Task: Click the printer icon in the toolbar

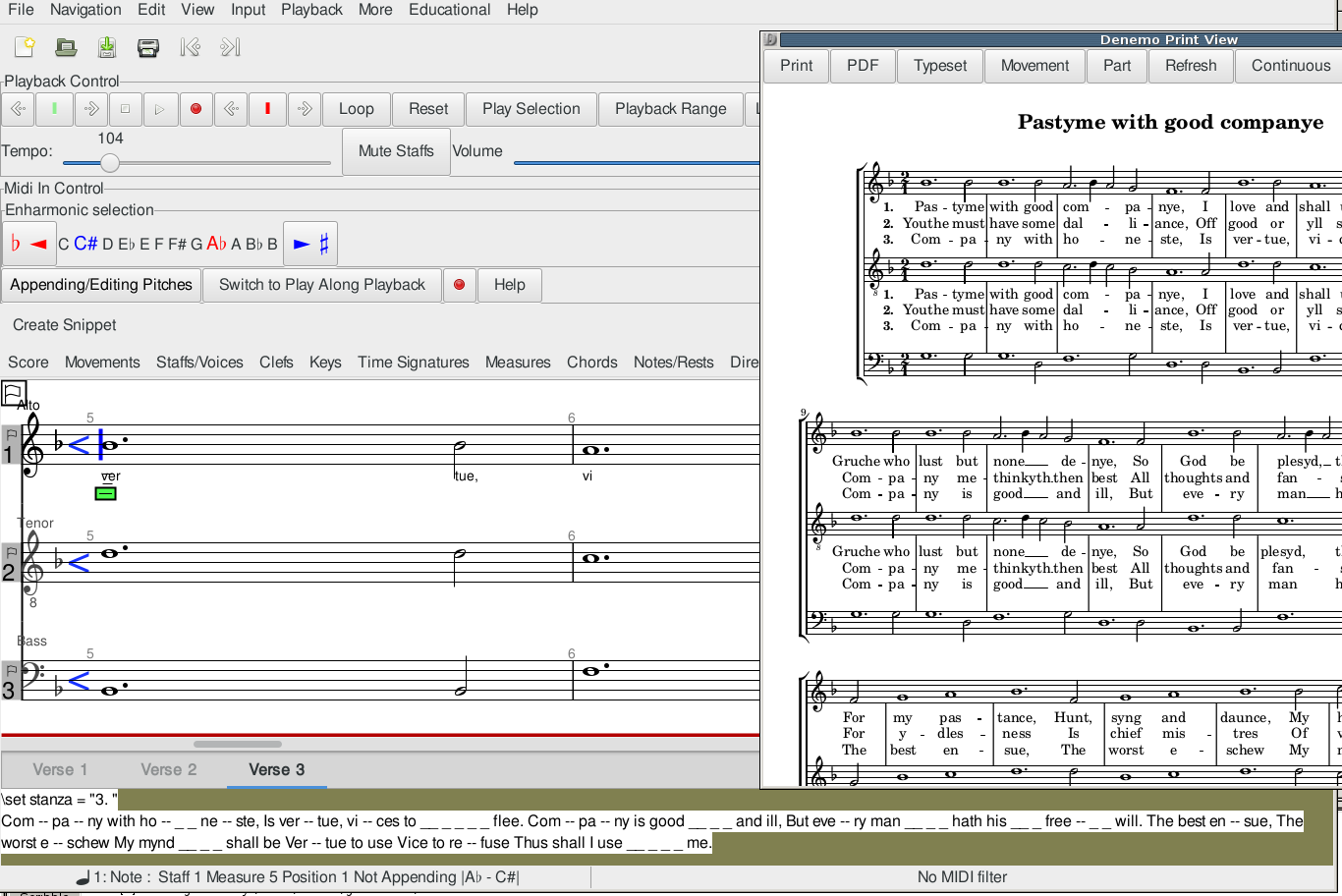Action: 148,47
